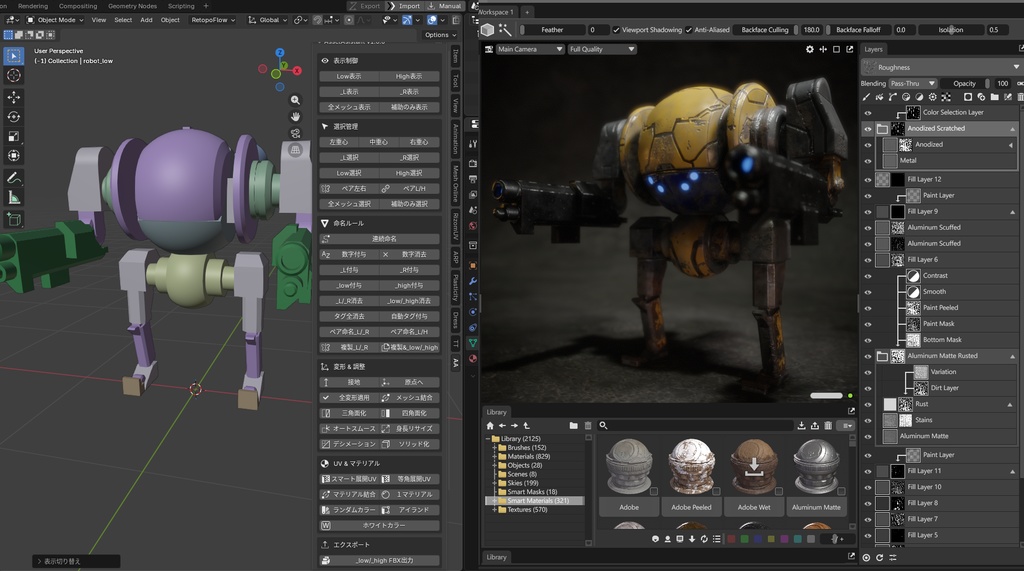Create new folder in Library
Image resolution: width=1024 pixels, height=571 pixels.
pyautogui.click(x=573, y=425)
